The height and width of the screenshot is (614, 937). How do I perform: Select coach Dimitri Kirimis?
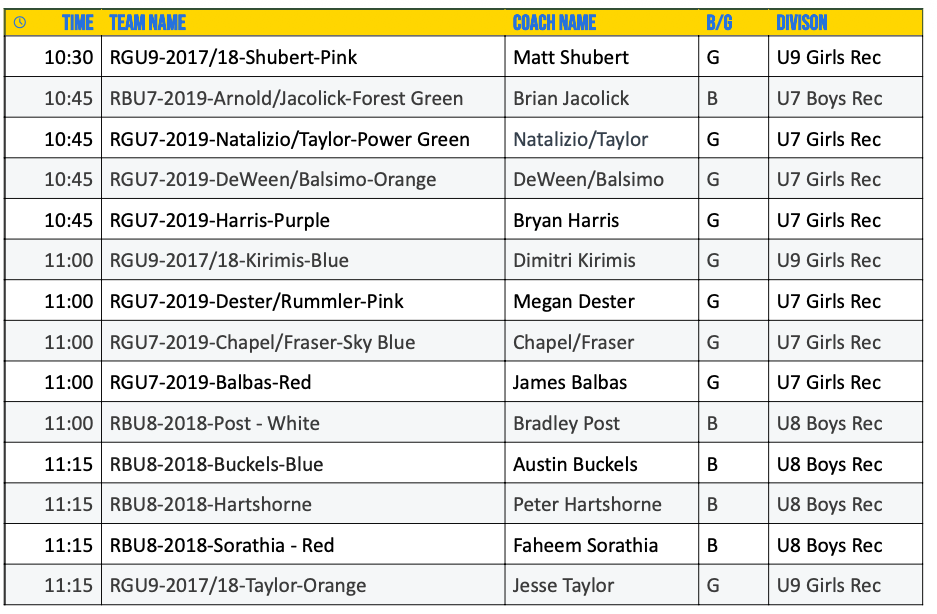[574, 261]
